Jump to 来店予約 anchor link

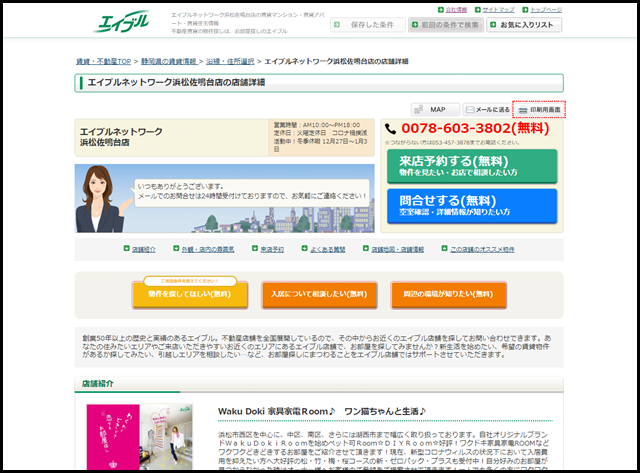click(272, 249)
